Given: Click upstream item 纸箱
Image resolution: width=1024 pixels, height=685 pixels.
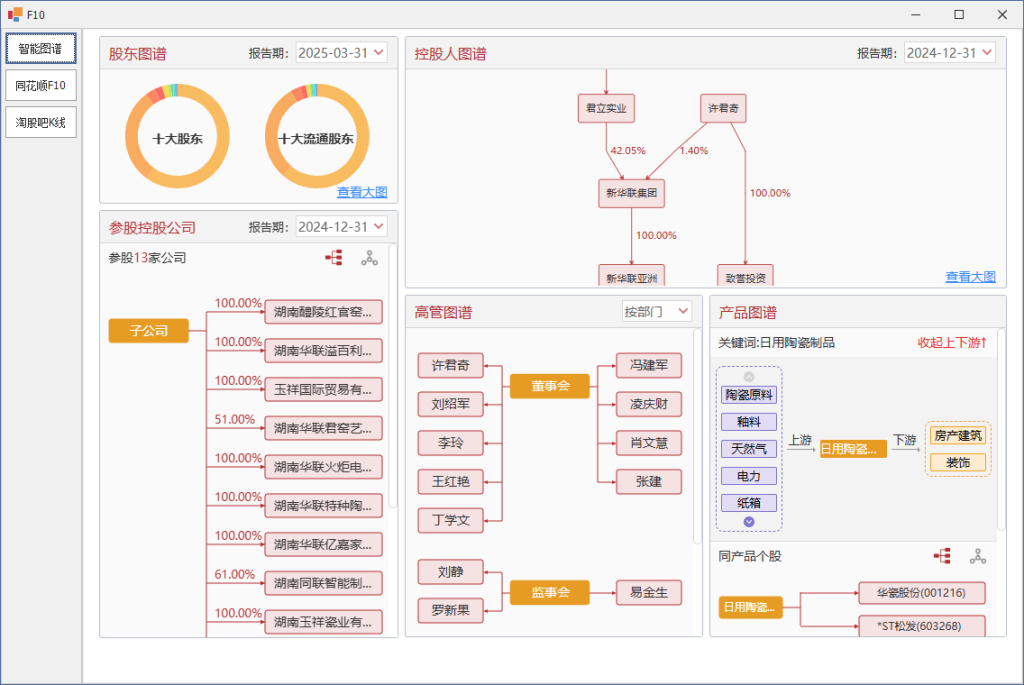Looking at the screenshot, I should click(x=749, y=503).
